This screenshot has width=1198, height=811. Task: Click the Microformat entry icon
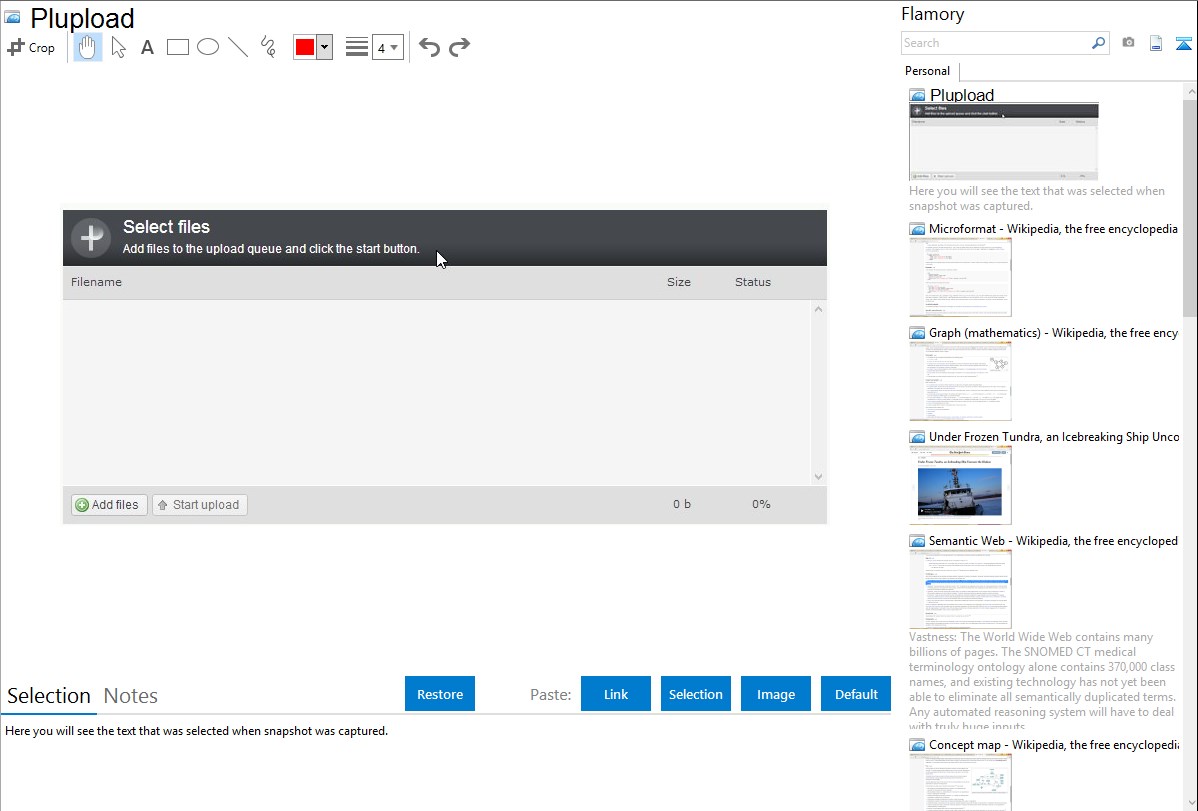pyautogui.click(x=917, y=229)
